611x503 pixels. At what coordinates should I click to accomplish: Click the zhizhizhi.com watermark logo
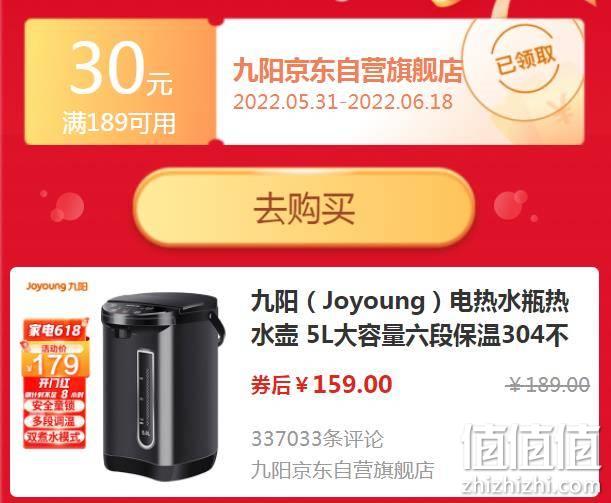pos(531,460)
